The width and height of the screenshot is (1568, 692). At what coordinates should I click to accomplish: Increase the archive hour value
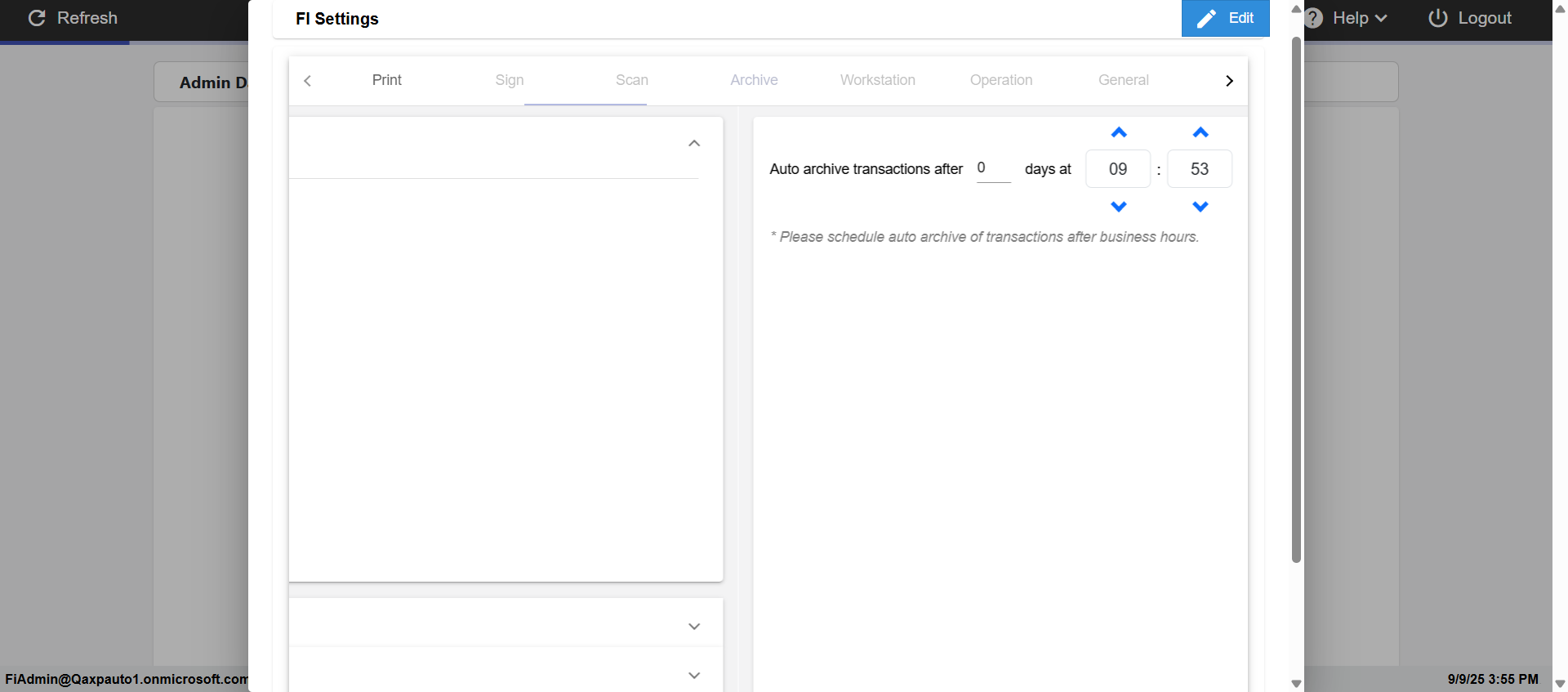[1119, 133]
